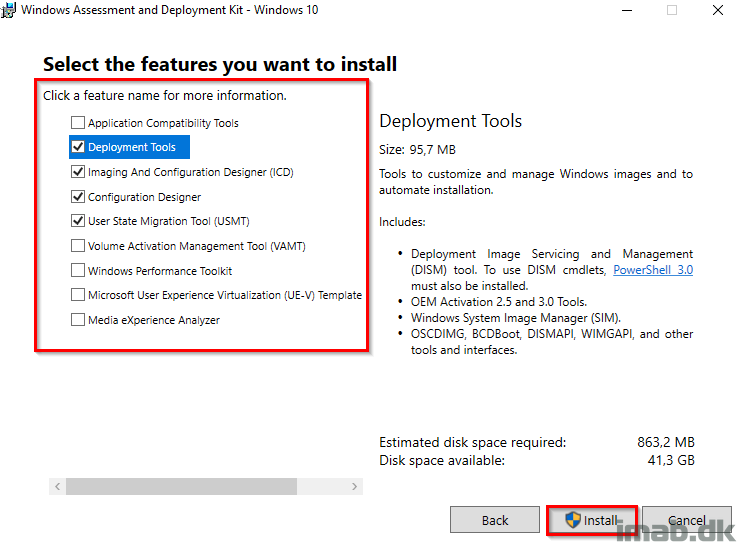The image size is (739, 543).
Task: Uncheck User State Migration Tool (USMT) checkbox
Action: click(78, 221)
